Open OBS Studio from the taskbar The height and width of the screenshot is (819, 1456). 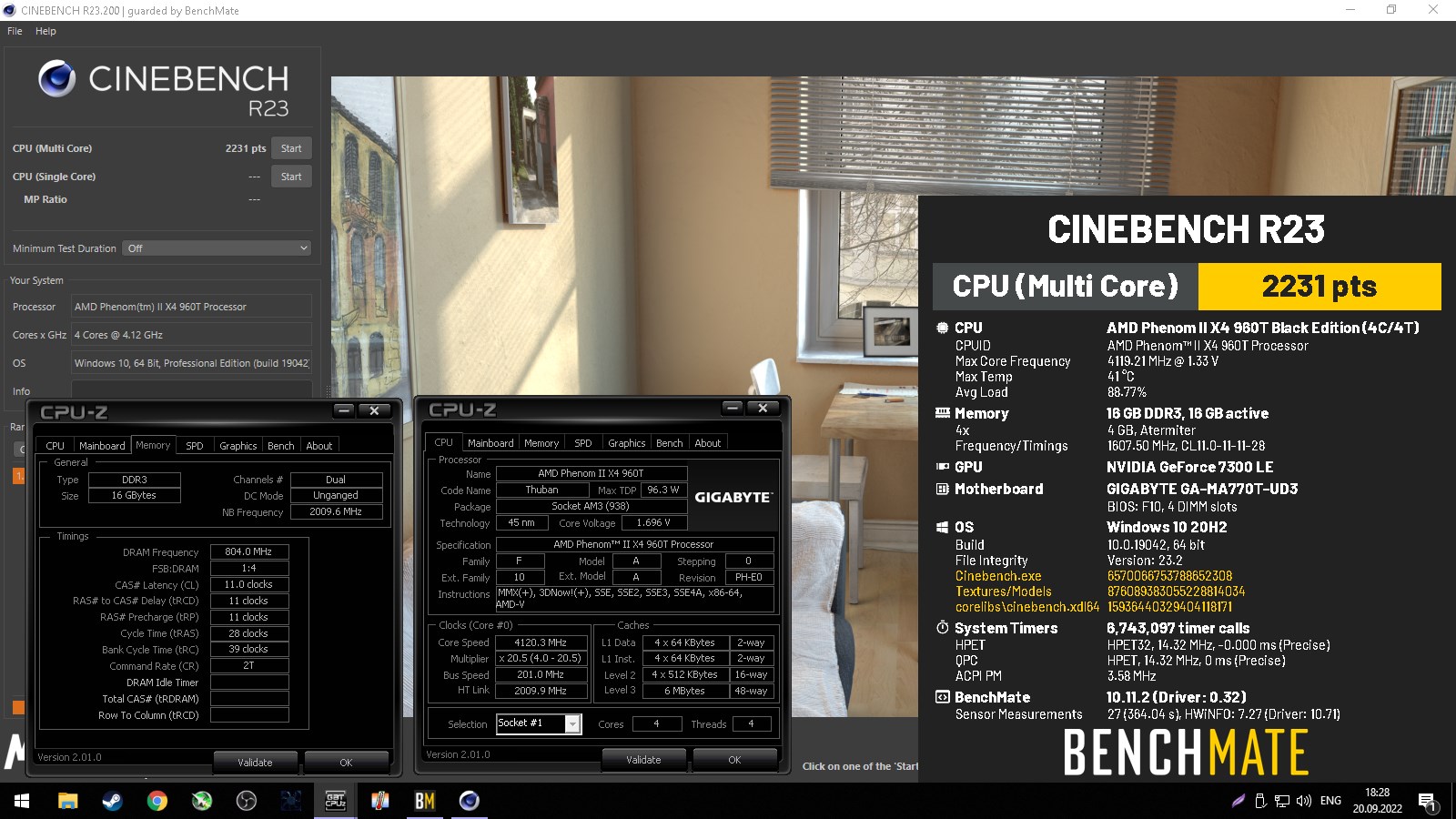[x=246, y=801]
